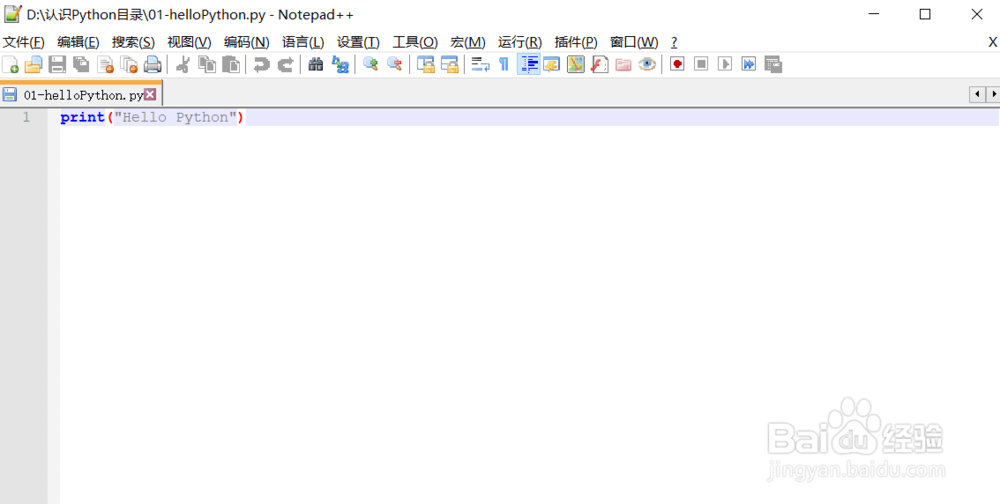This screenshot has height=504, width=1000.
Task: Open the 窗口(W) menu
Action: 634,42
